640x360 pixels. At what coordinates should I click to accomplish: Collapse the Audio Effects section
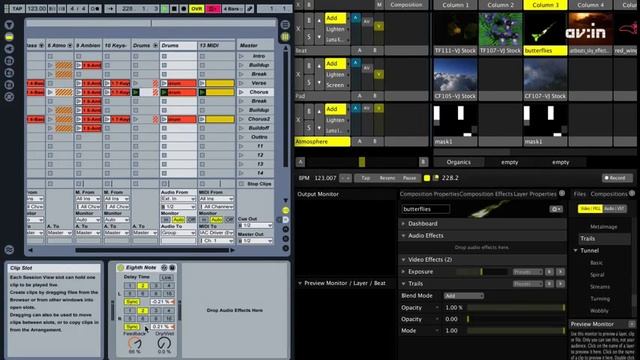click(403, 236)
